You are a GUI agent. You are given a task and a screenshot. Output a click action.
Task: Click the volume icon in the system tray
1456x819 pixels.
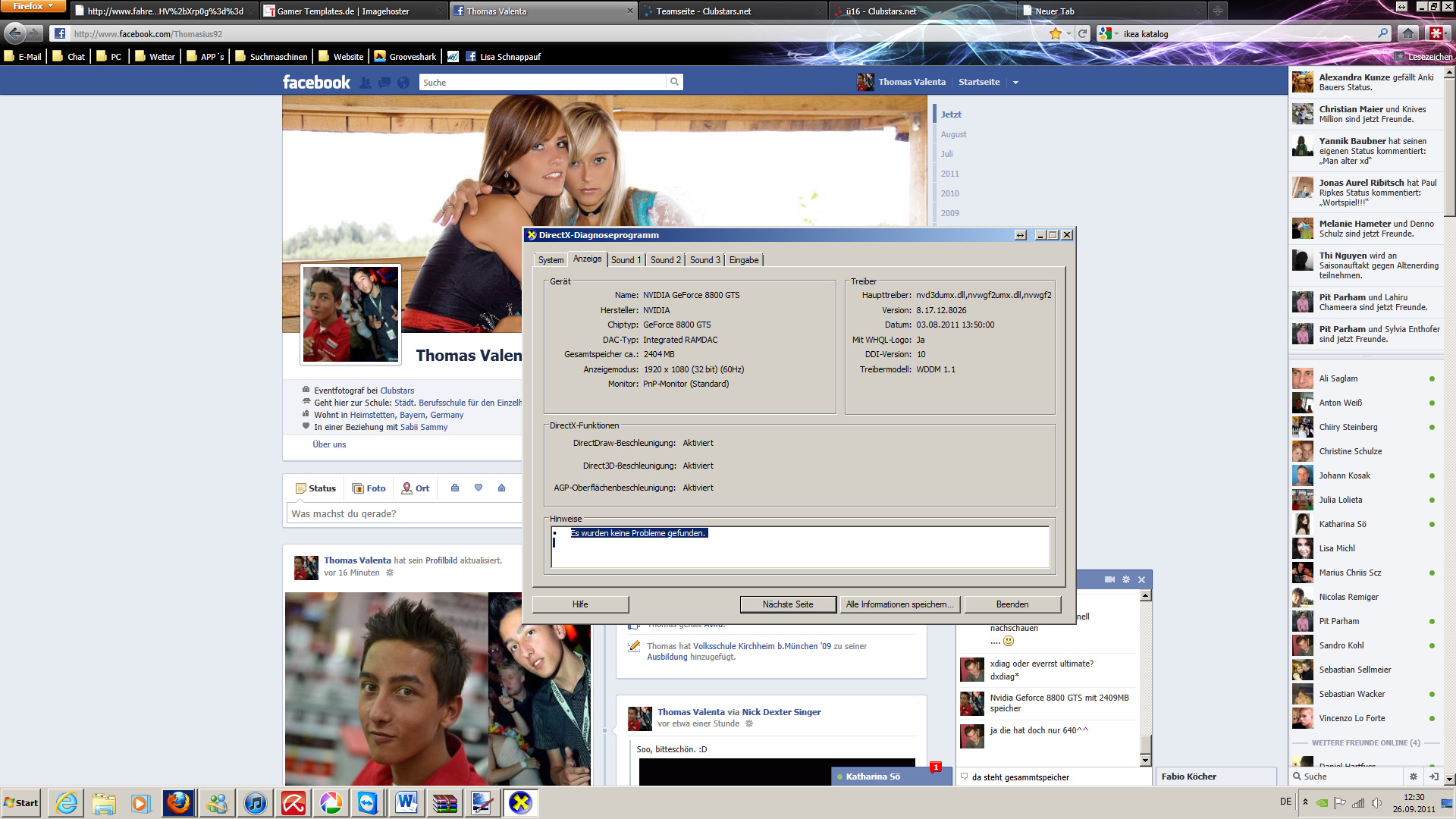(x=1376, y=803)
